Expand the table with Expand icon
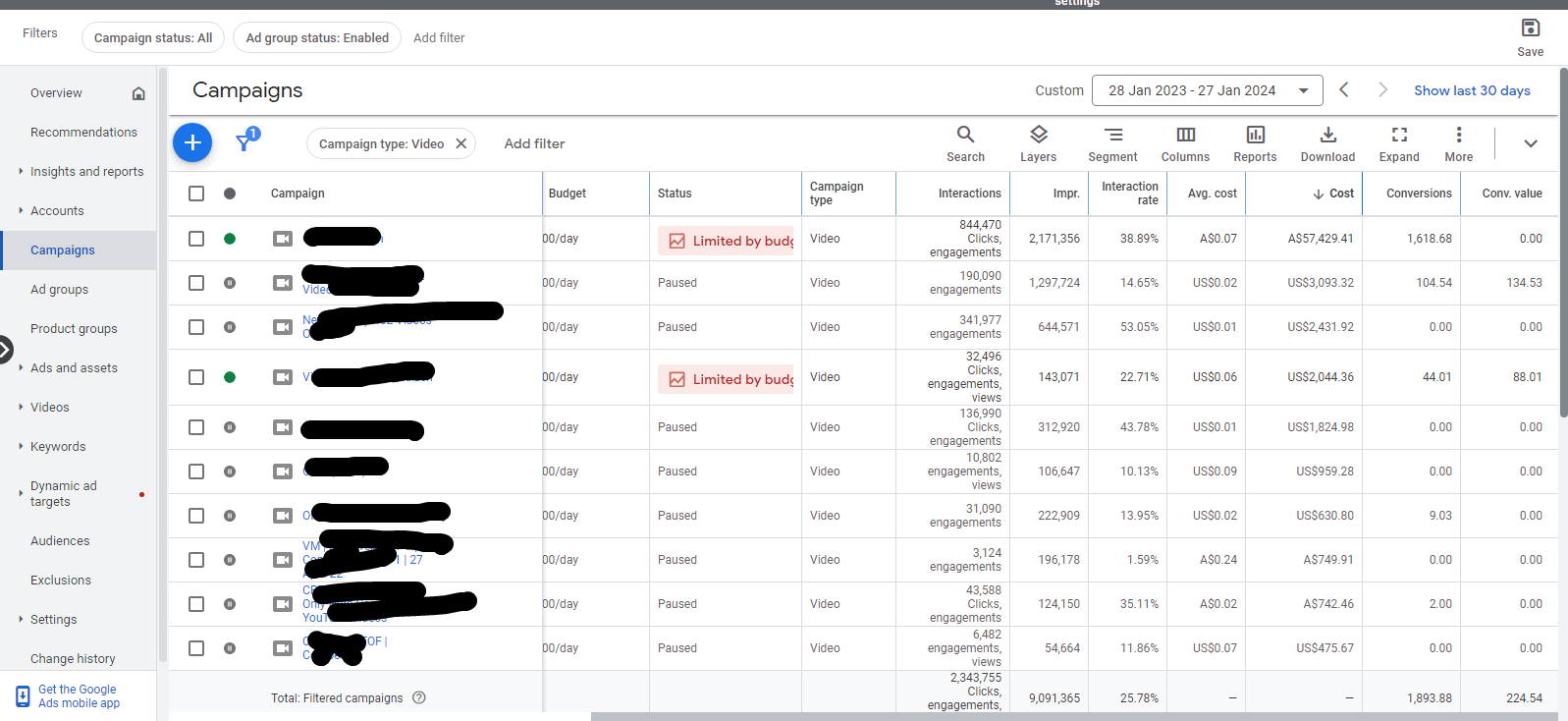Viewport: 1568px width, 721px height. [x=1399, y=143]
